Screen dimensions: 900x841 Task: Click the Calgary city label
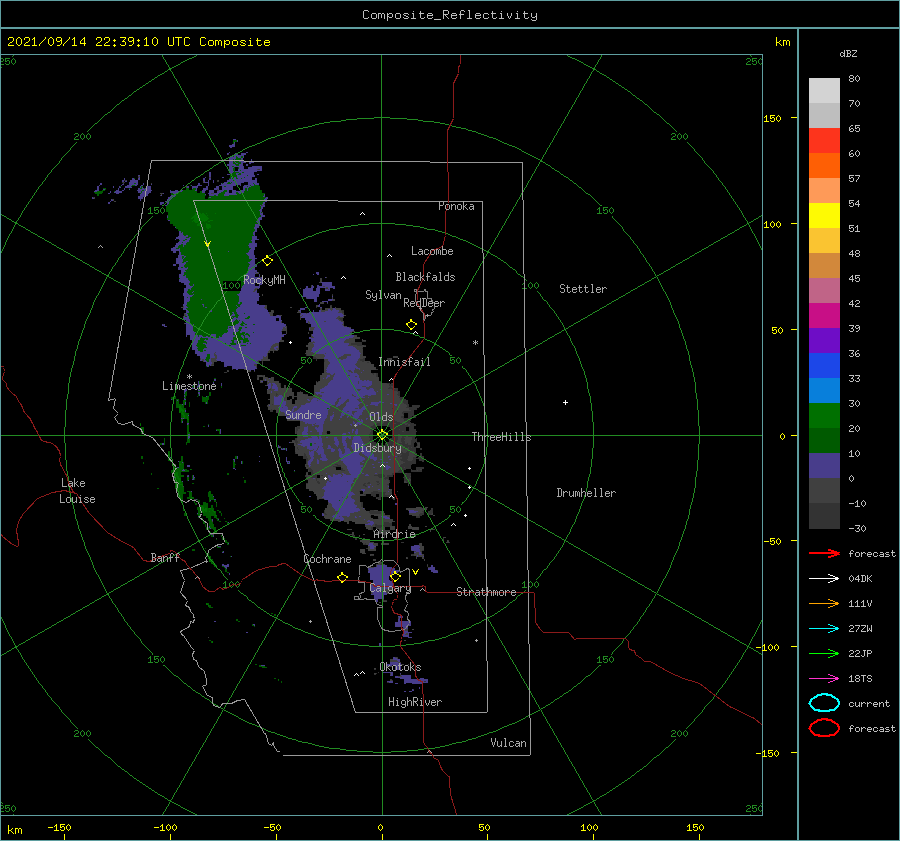point(390,588)
